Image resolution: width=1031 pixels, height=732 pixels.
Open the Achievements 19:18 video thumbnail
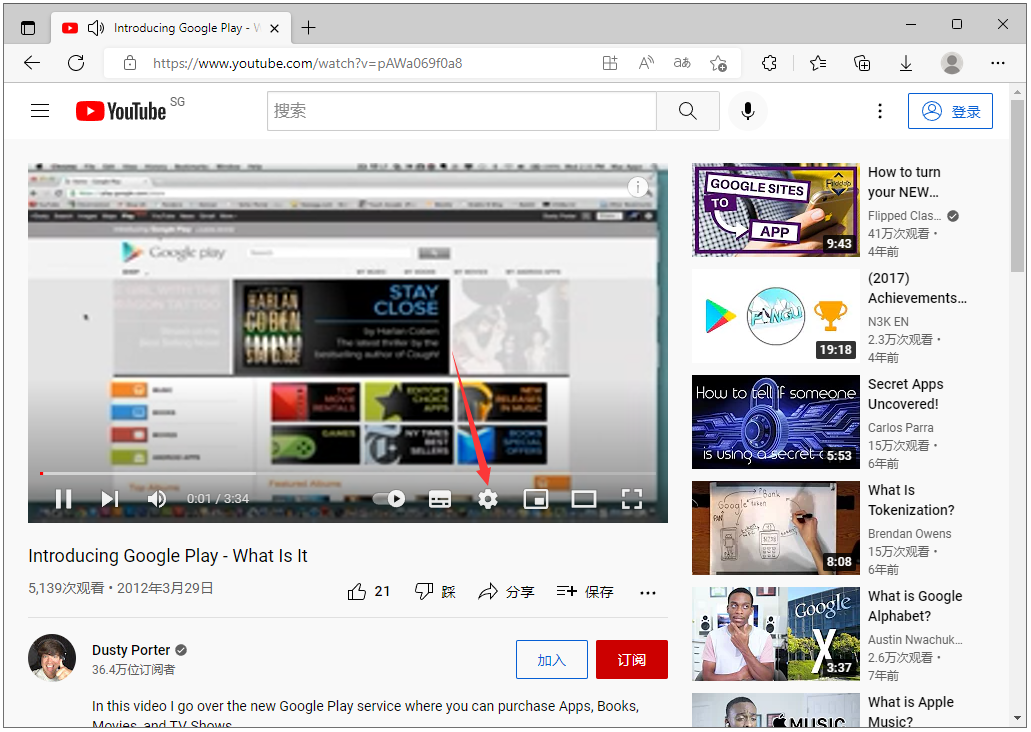pyautogui.click(x=776, y=316)
